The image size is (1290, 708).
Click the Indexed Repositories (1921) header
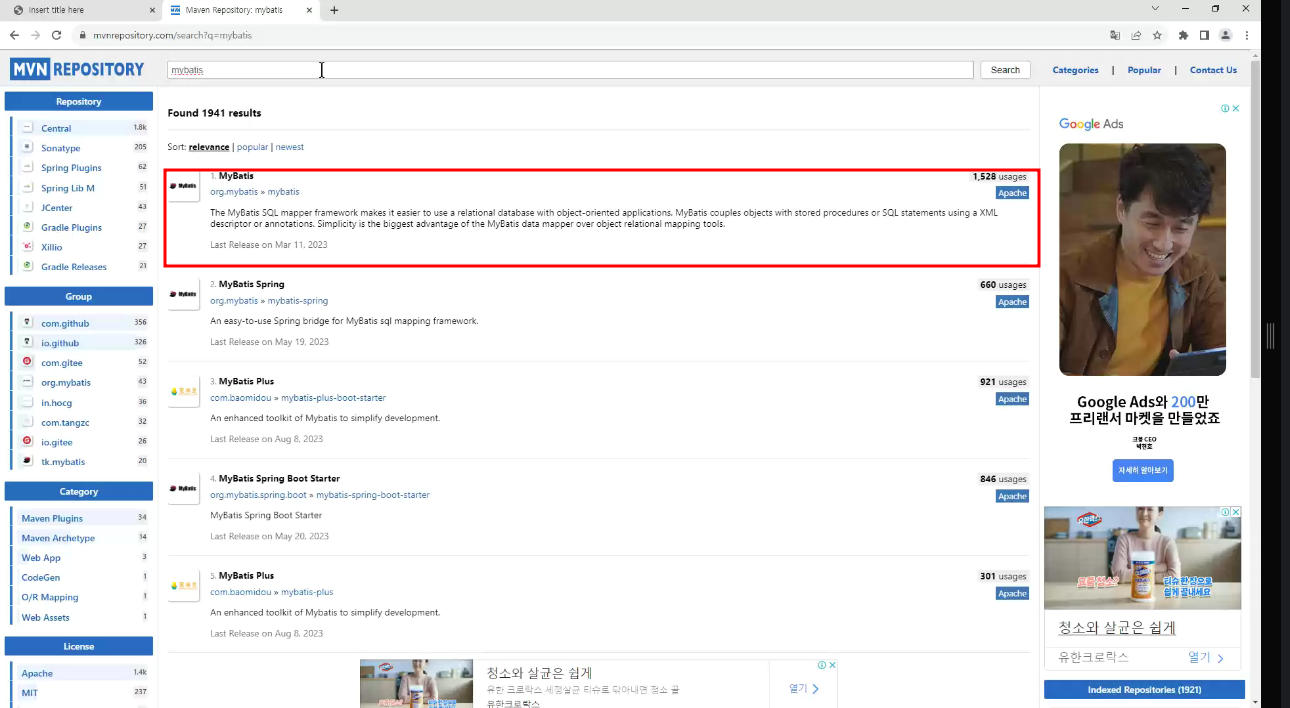click(x=1144, y=690)
